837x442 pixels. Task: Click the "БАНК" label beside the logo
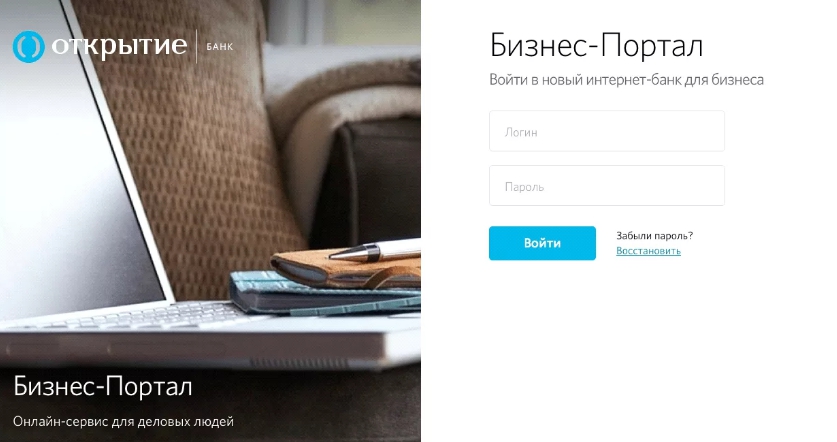point(220,47)
